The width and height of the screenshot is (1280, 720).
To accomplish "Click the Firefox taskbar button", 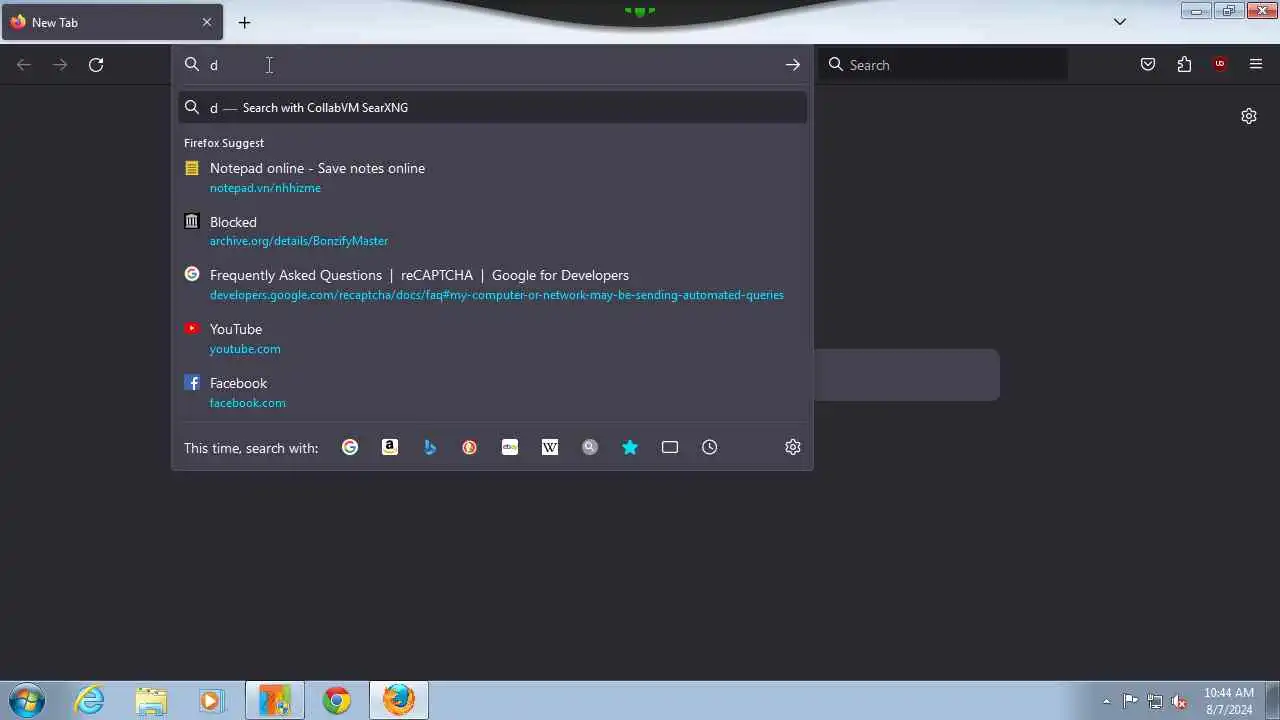I will coord(399,700).
